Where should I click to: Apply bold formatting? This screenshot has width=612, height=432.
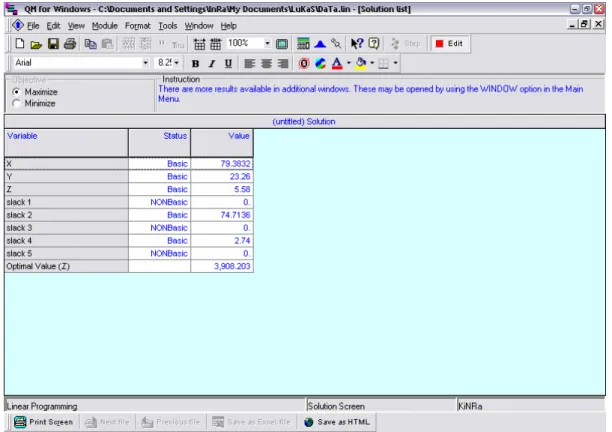[196, 64]
